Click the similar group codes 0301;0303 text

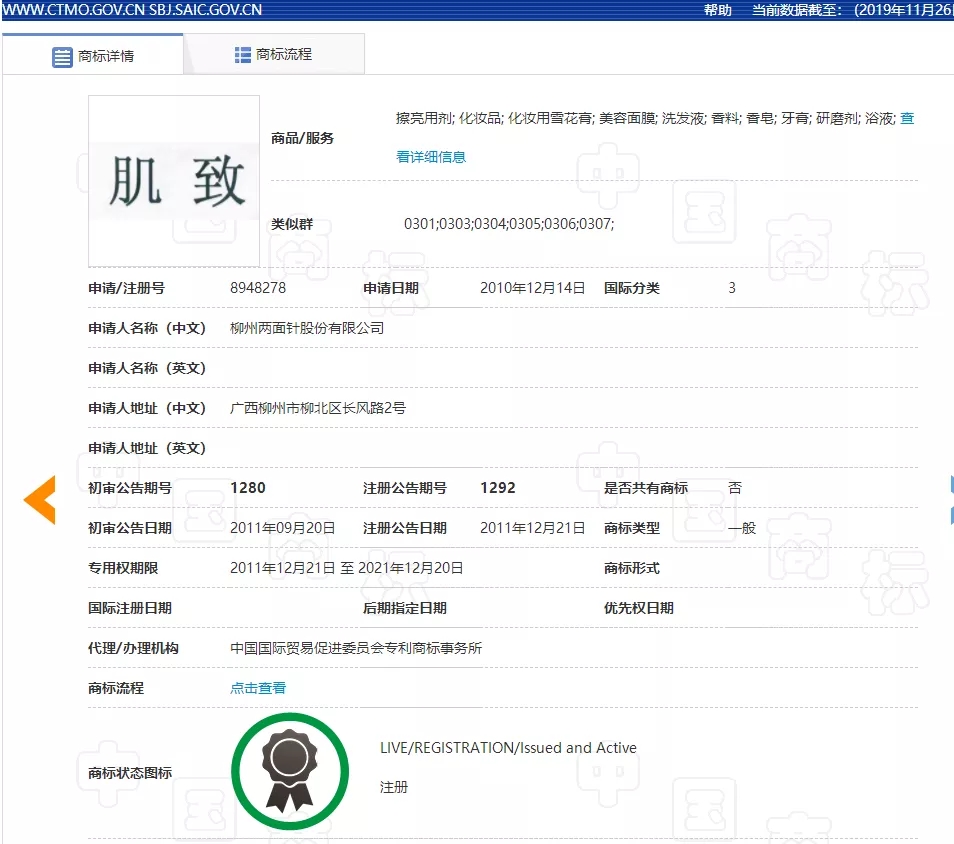click(x=508, y=224)
